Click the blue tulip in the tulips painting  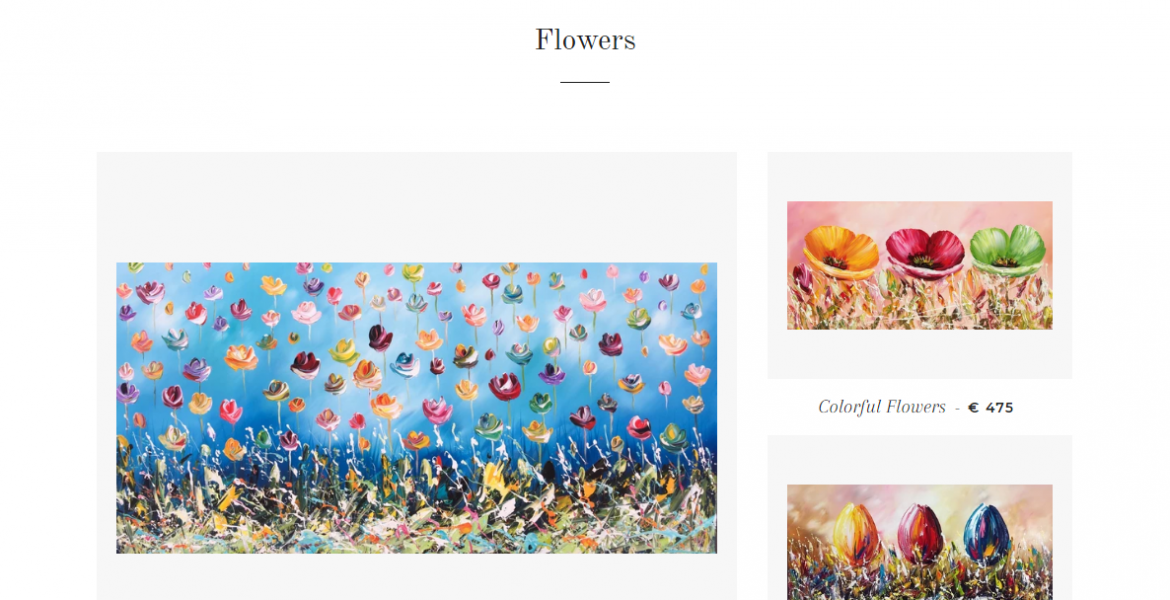tap(986, 533)
